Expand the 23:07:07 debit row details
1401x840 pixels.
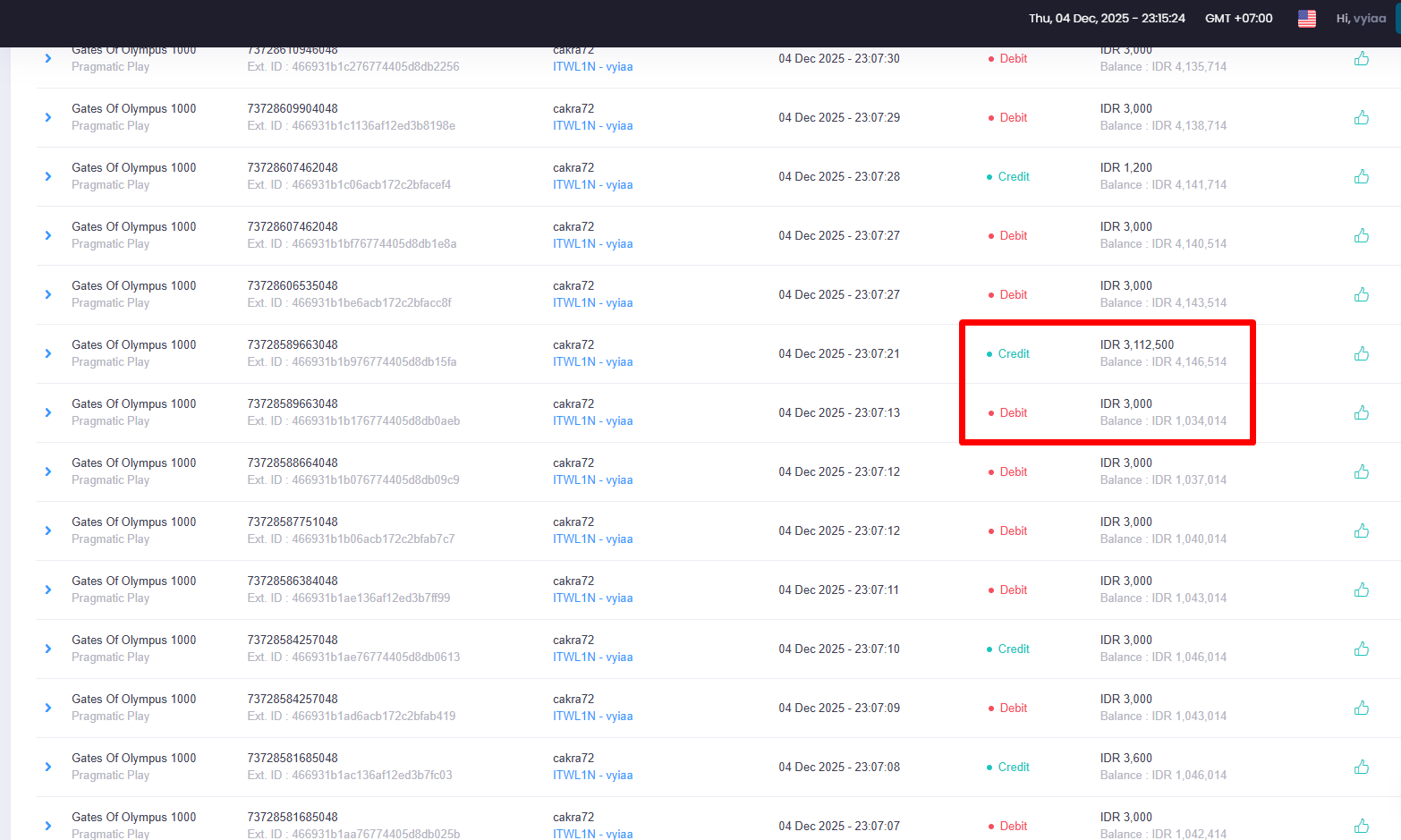pyautogui.click(x=48, y=826)
